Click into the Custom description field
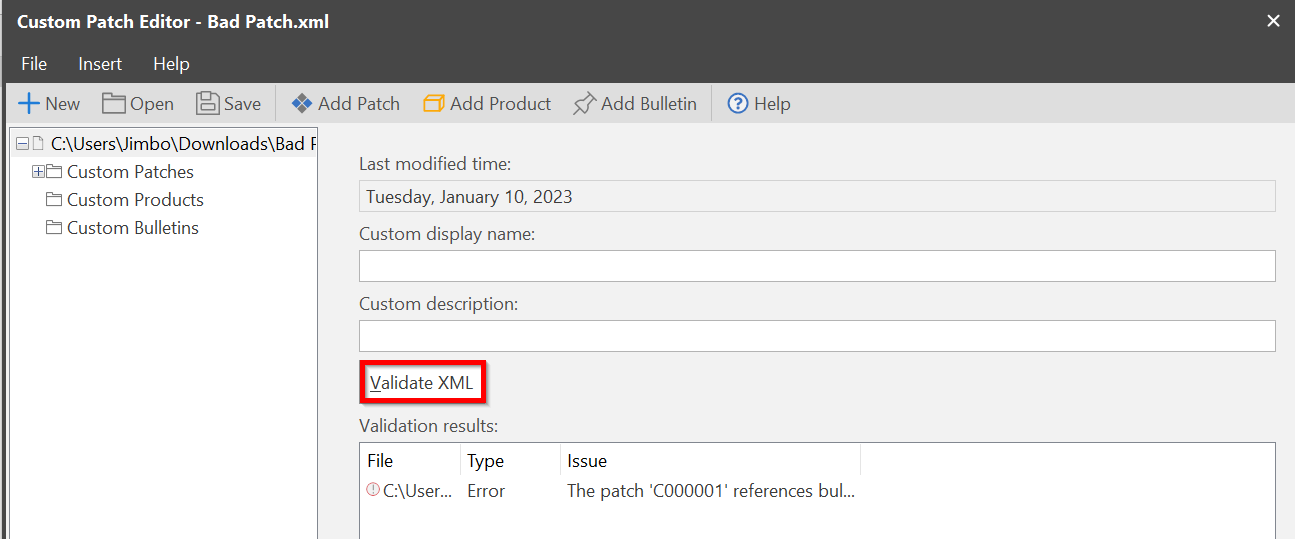Viewport: 1295px width, 539px height. pos(816,336)
